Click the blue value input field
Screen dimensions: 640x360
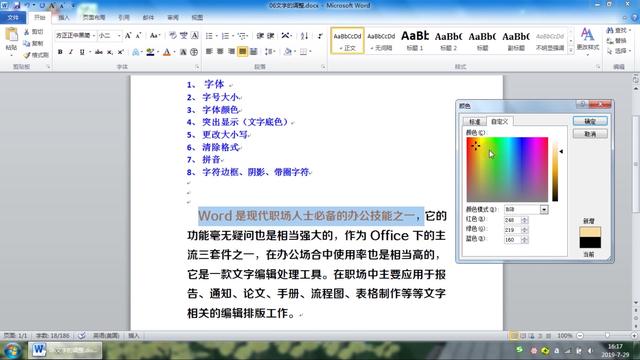coord(512,240)
